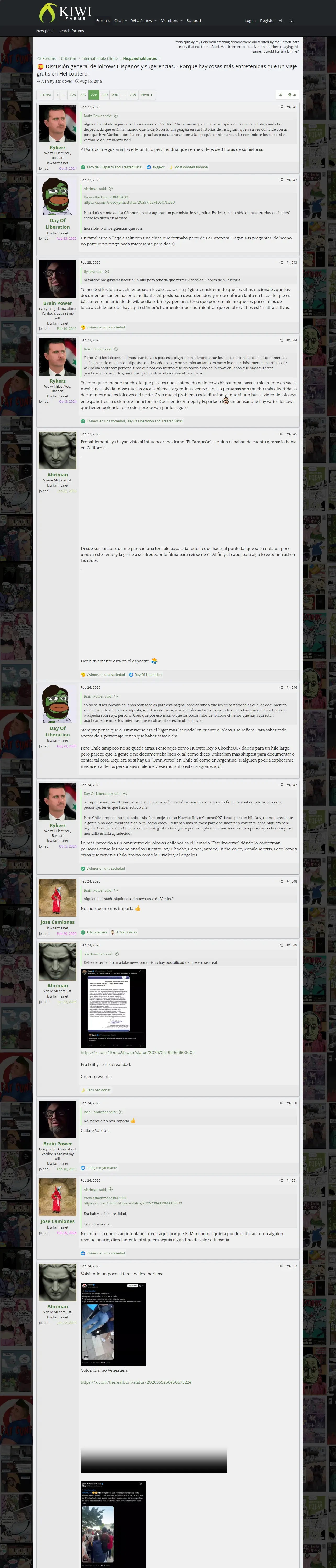Share post #4,550 via share icon
The width and height of the screenshot is (336, 1568).
[x=281, y=1103]
